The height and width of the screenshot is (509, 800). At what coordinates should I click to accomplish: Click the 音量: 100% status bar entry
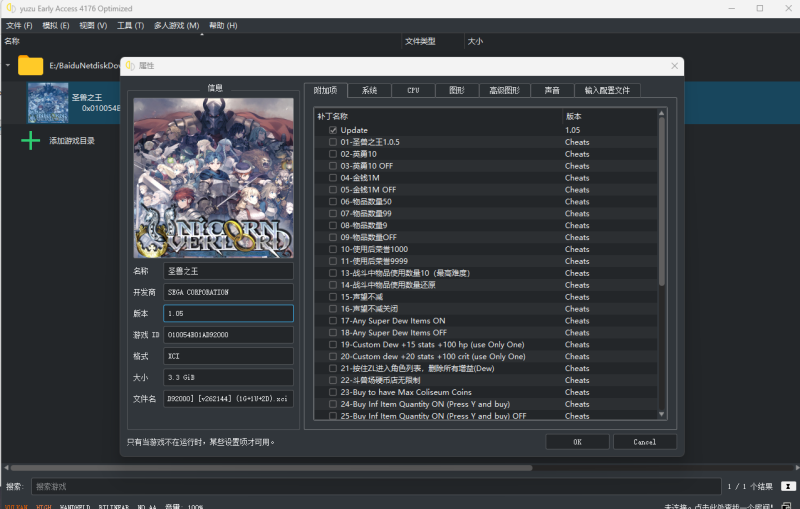pos(184,506)
